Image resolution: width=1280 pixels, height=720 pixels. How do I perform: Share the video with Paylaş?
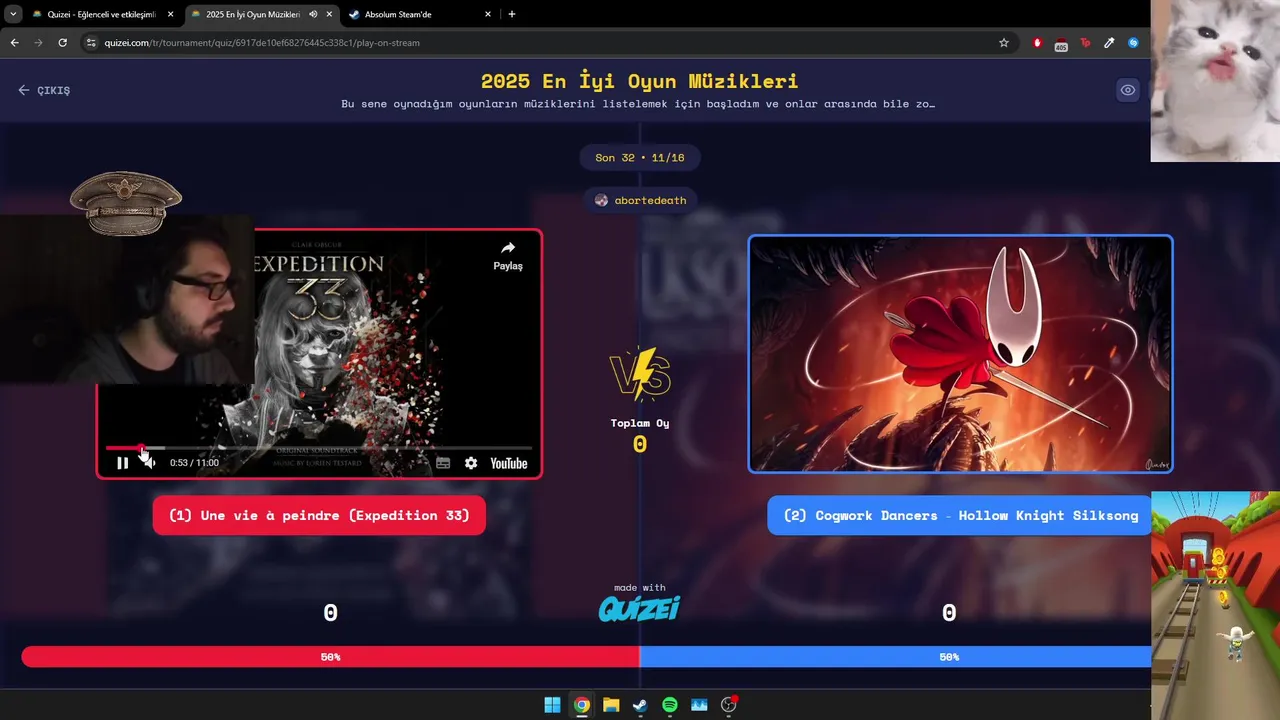tap(508, 256)
